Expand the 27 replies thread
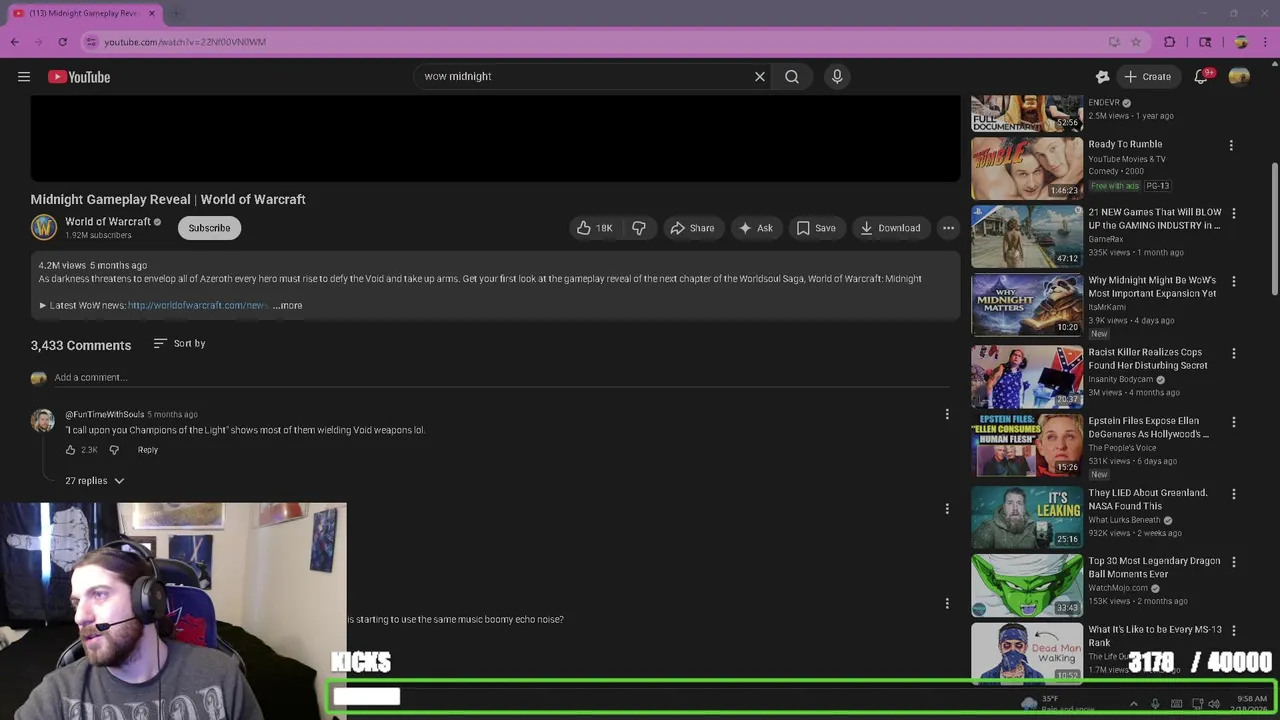1280x720 pixels. 95,481
